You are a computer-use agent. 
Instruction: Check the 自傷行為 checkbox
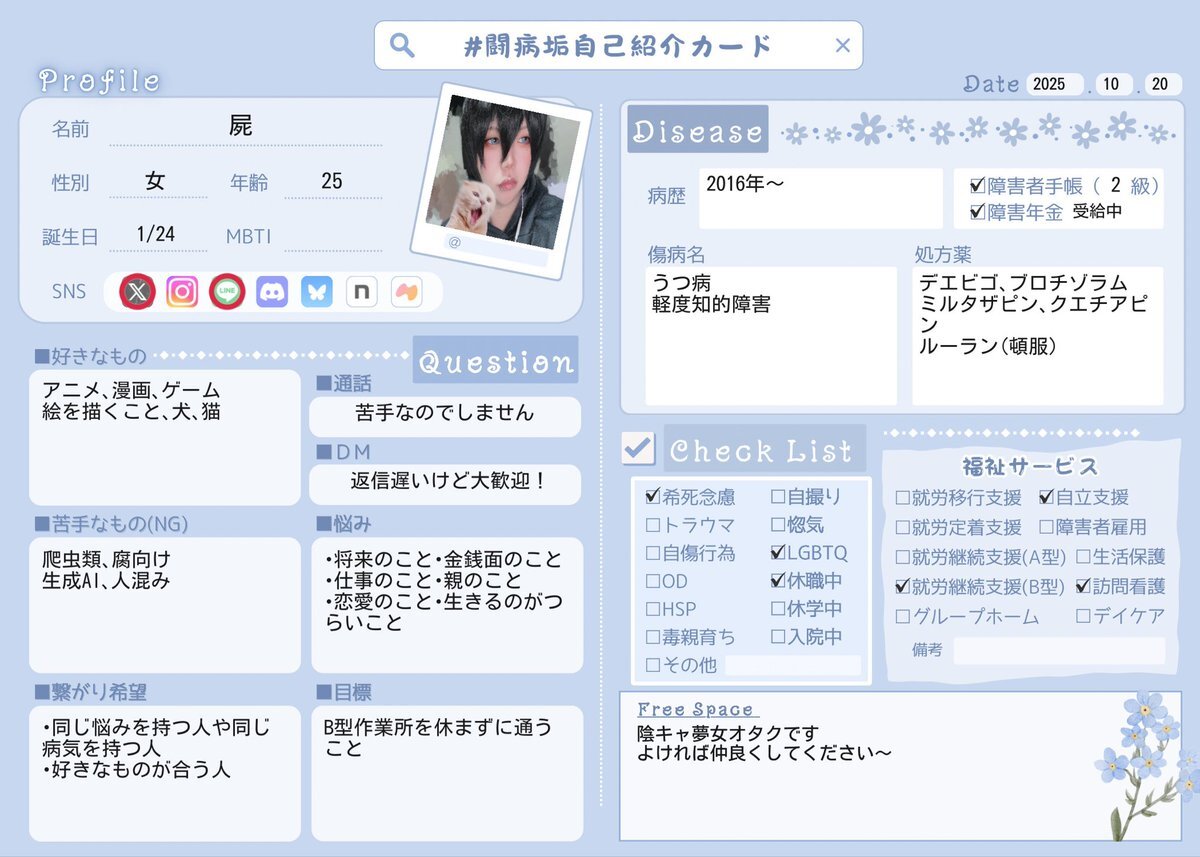(x=653, y=552)
